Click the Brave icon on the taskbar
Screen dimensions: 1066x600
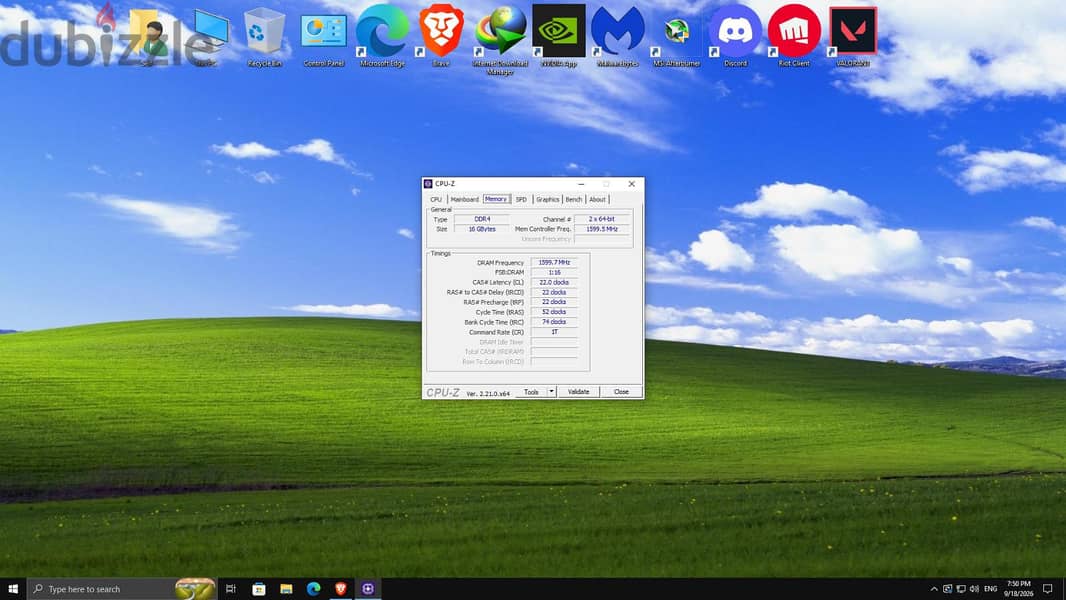pos(341,588)
